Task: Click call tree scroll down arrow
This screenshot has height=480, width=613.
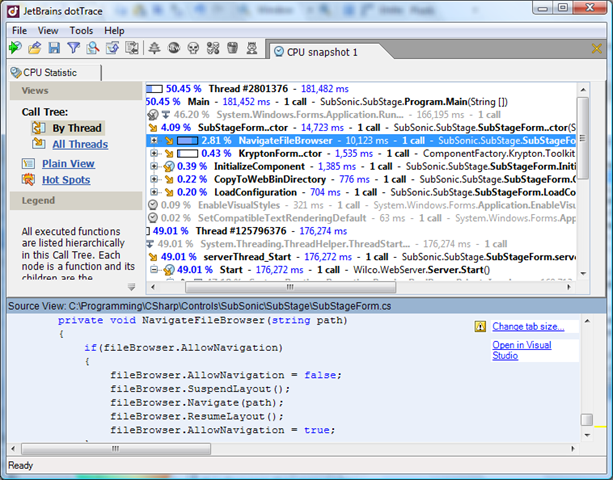Action: [x=583, y=273]
